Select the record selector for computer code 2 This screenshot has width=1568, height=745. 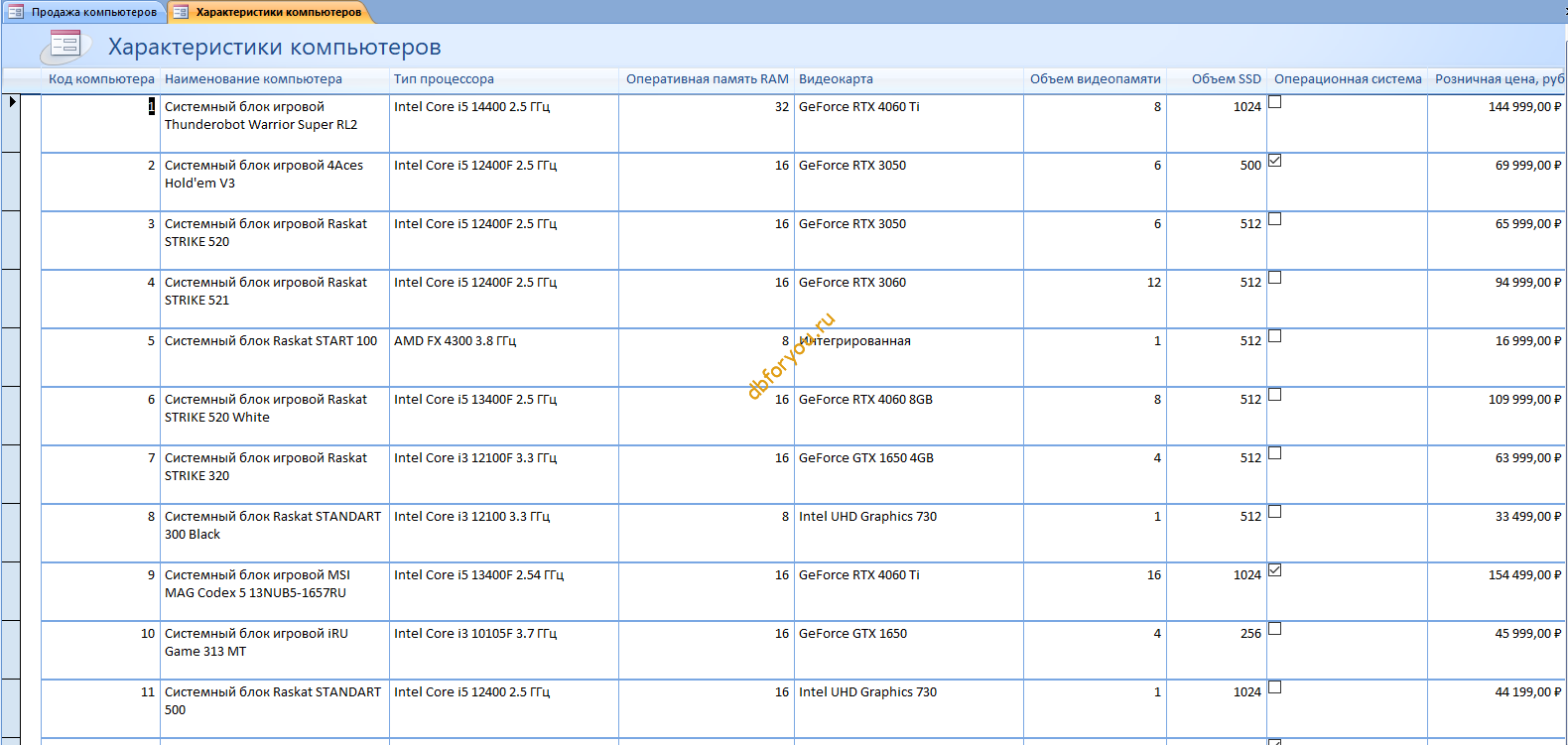(x=11, y=182)
